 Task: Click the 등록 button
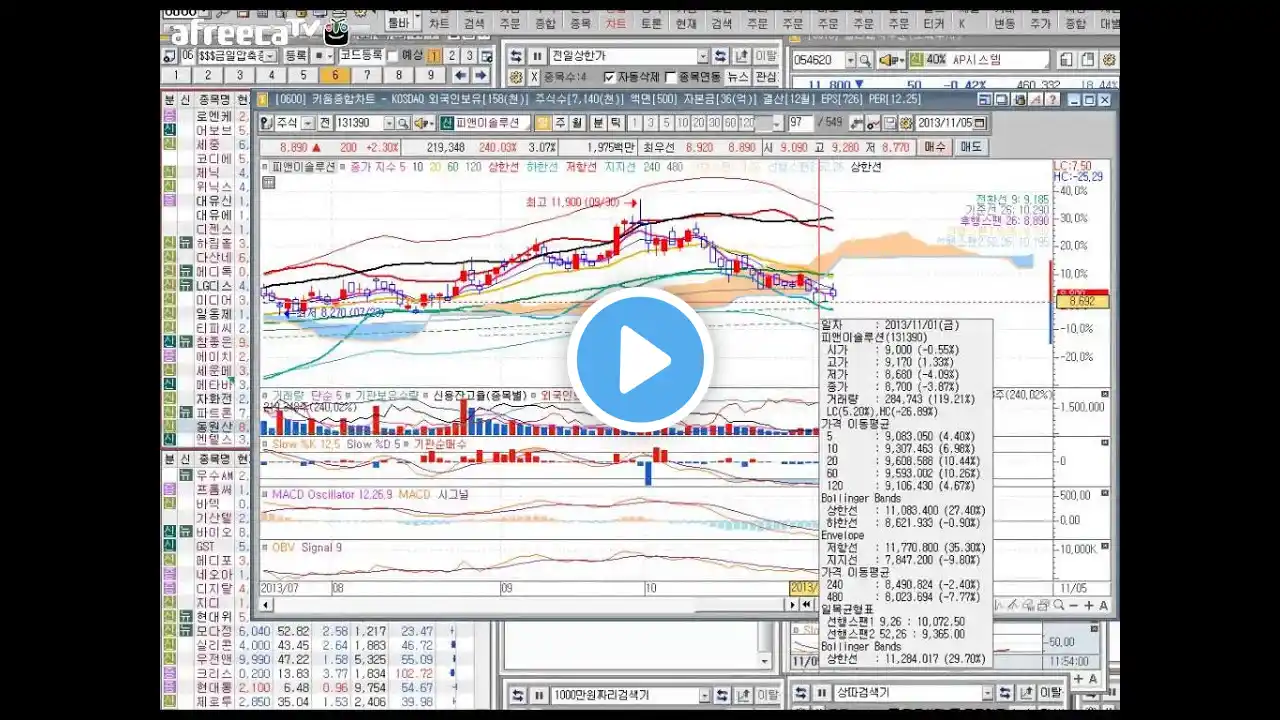[x=295, y=56]
